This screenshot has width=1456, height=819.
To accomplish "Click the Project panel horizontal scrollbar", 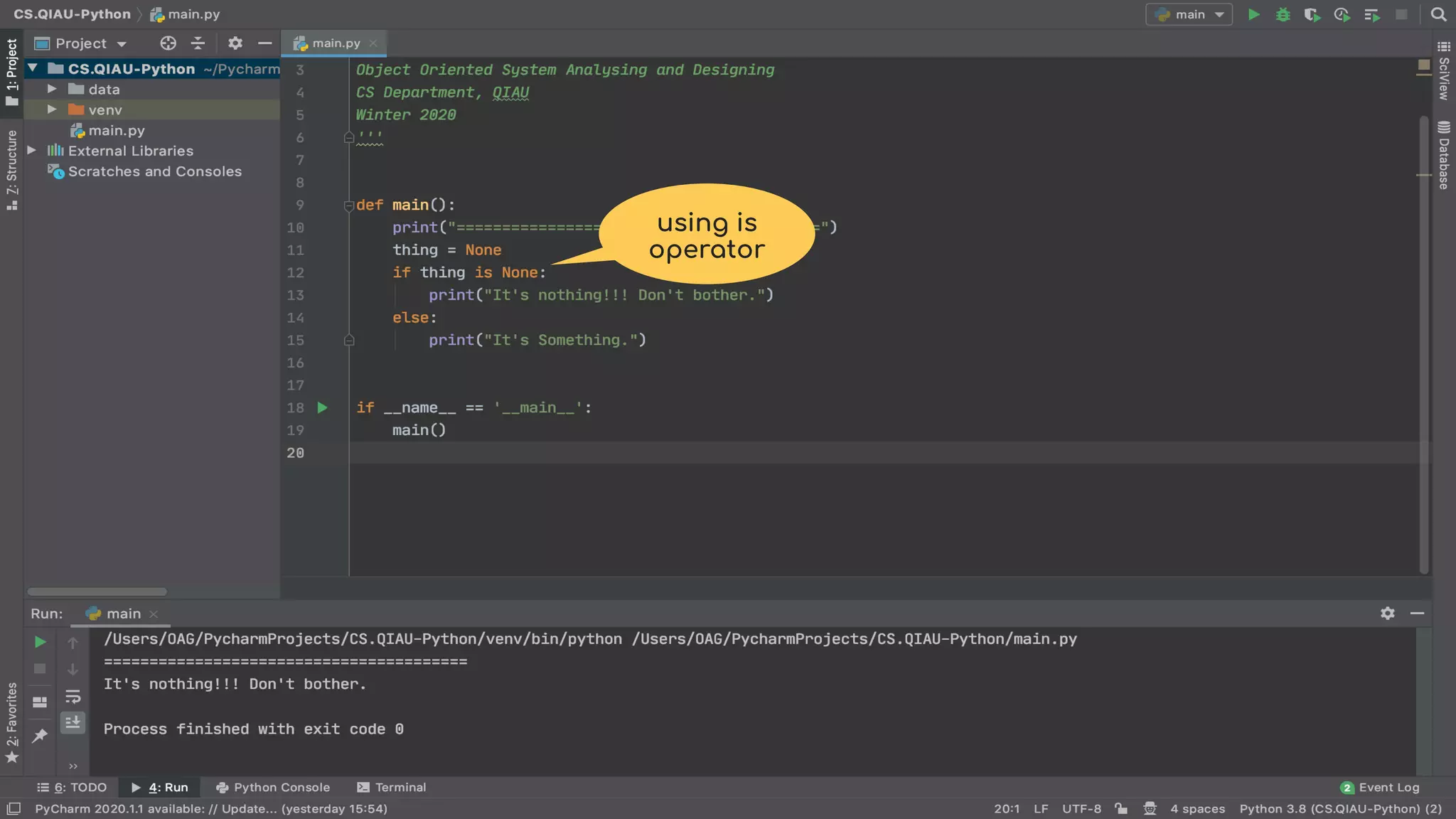I will (x=97, y=591).
